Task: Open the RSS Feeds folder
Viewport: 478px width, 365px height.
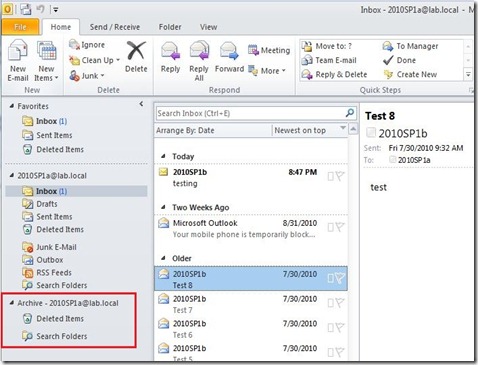Action: click(47, 273)
